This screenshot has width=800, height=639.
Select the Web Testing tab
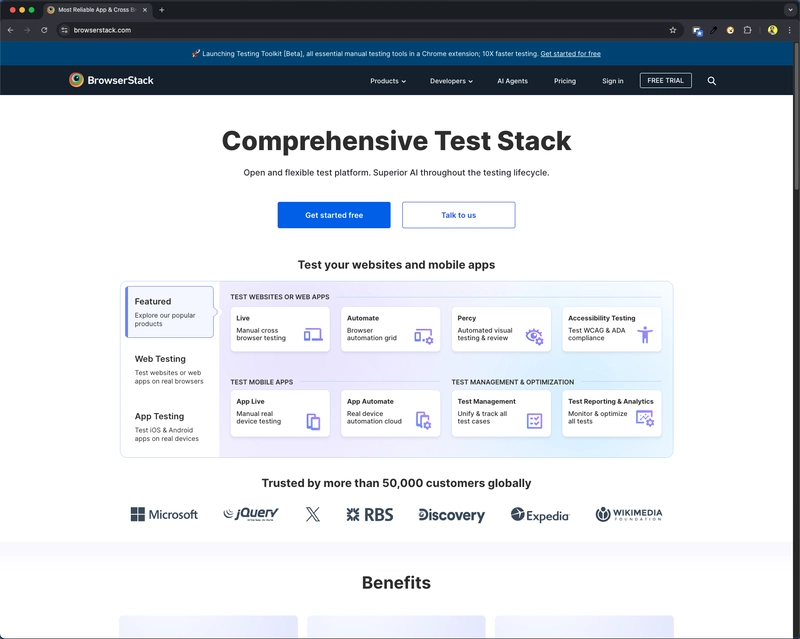point(169,369)
